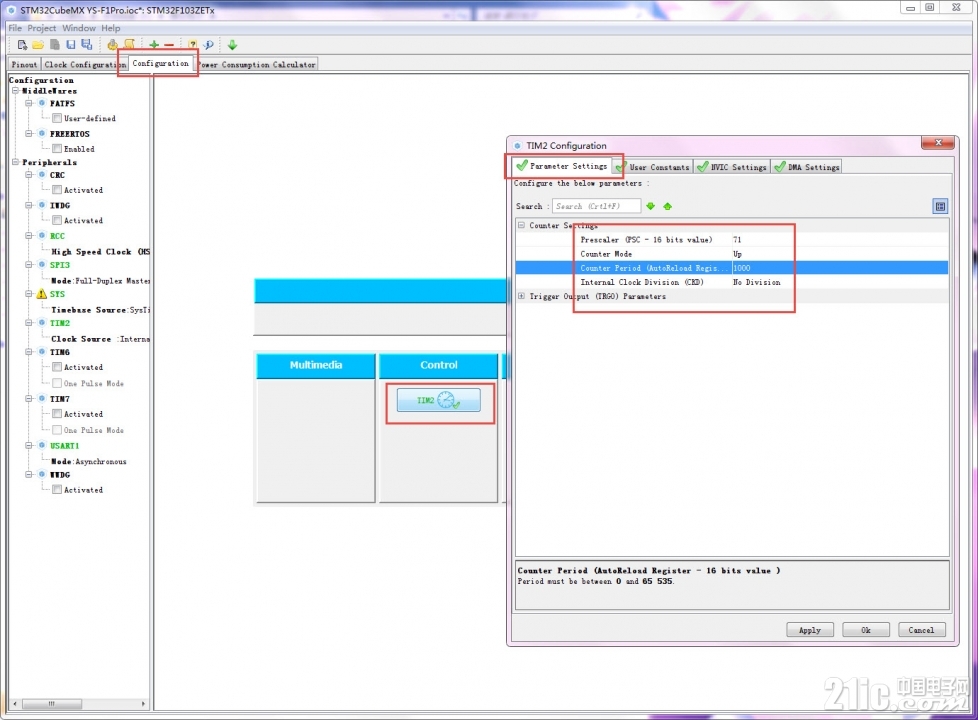Switch to the User Constants tab

pos(653,167)
